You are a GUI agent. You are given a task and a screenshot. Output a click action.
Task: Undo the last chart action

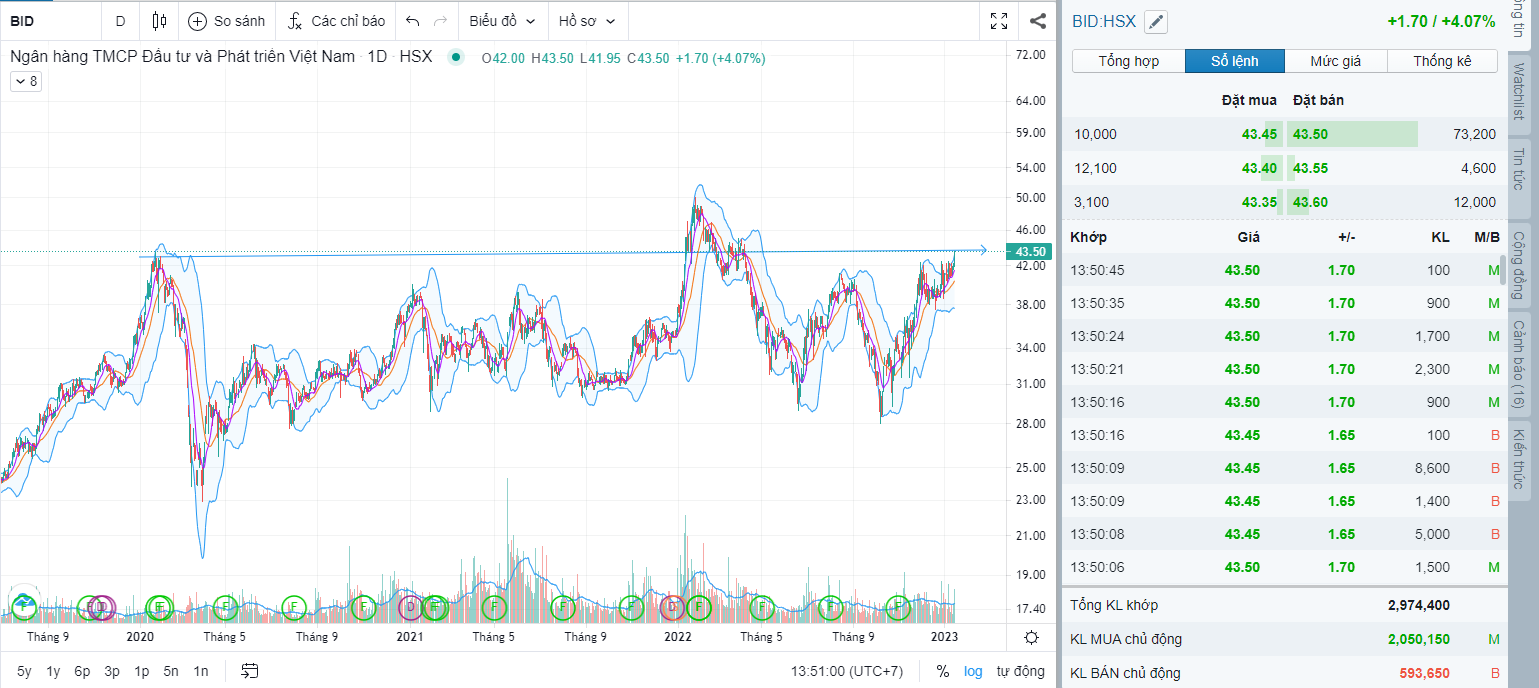(x=413, y=21)
